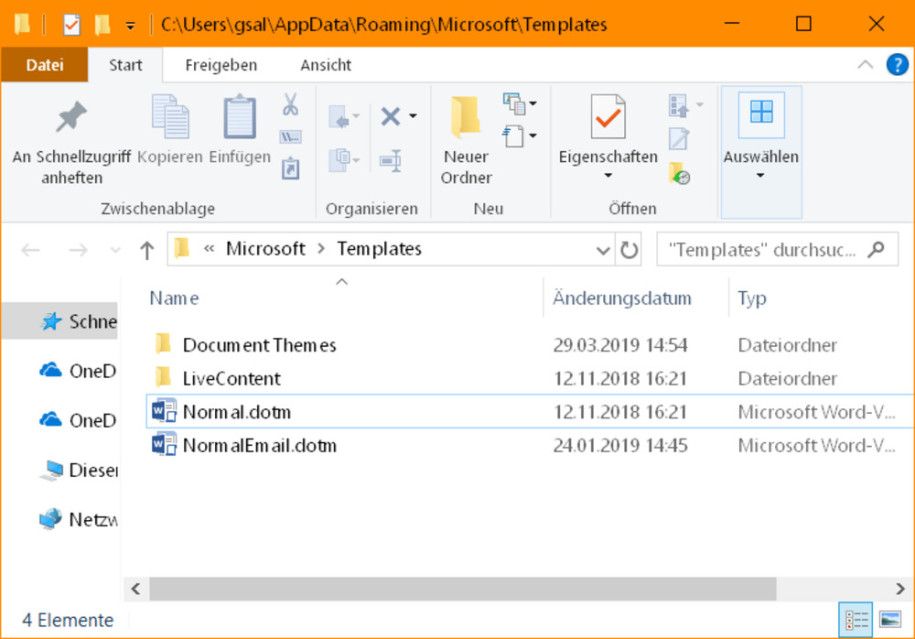This screenshot has height=639, width=915.
Task: Click the easy access icon
Action: (514, 137)
